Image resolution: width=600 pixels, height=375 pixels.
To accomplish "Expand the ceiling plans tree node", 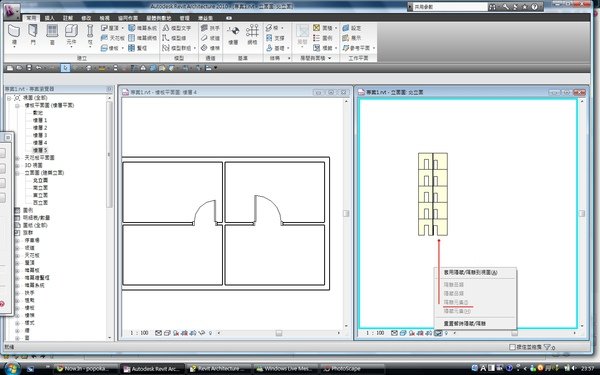I will coord(17,158).
